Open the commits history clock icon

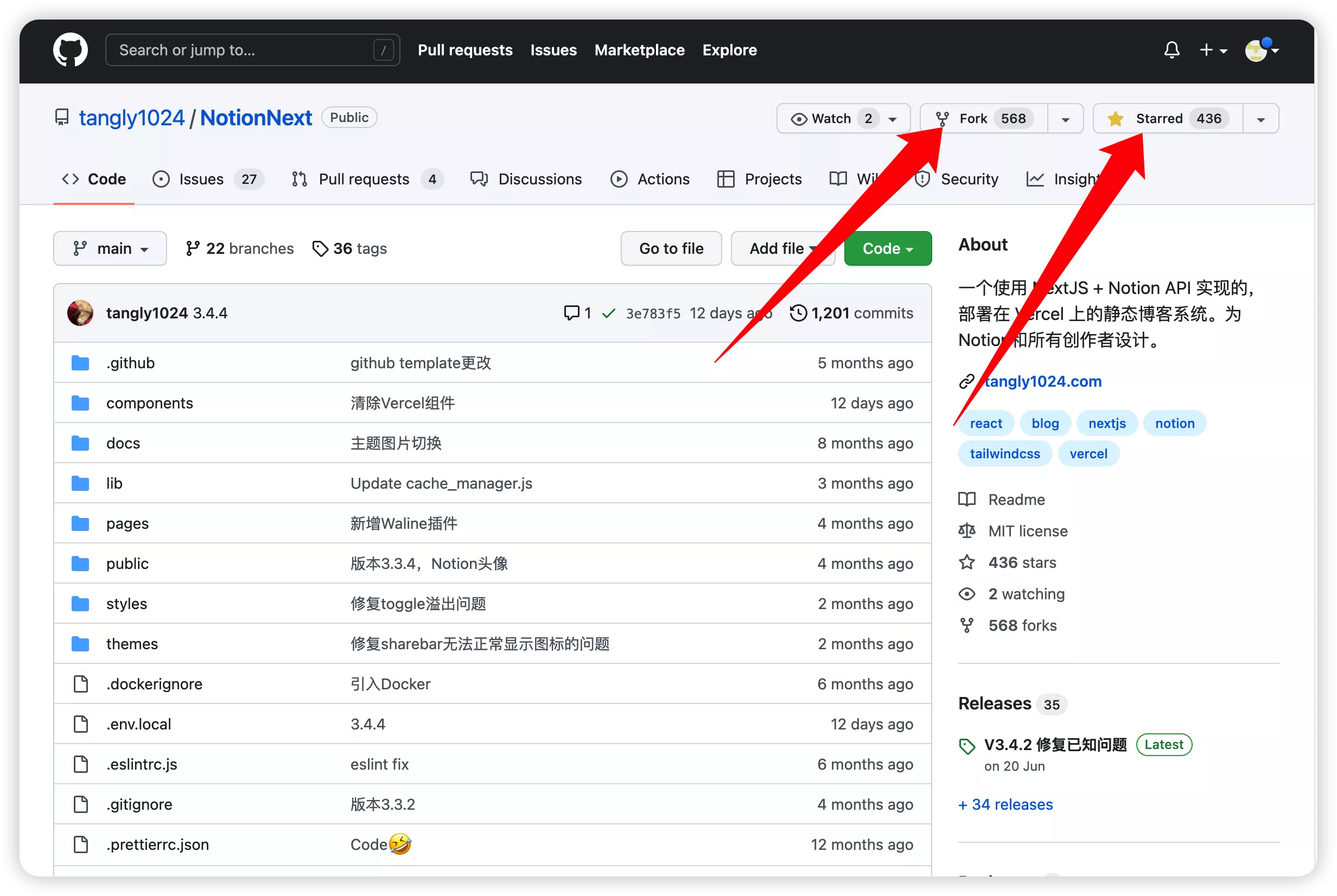click(x=798, y=313)
